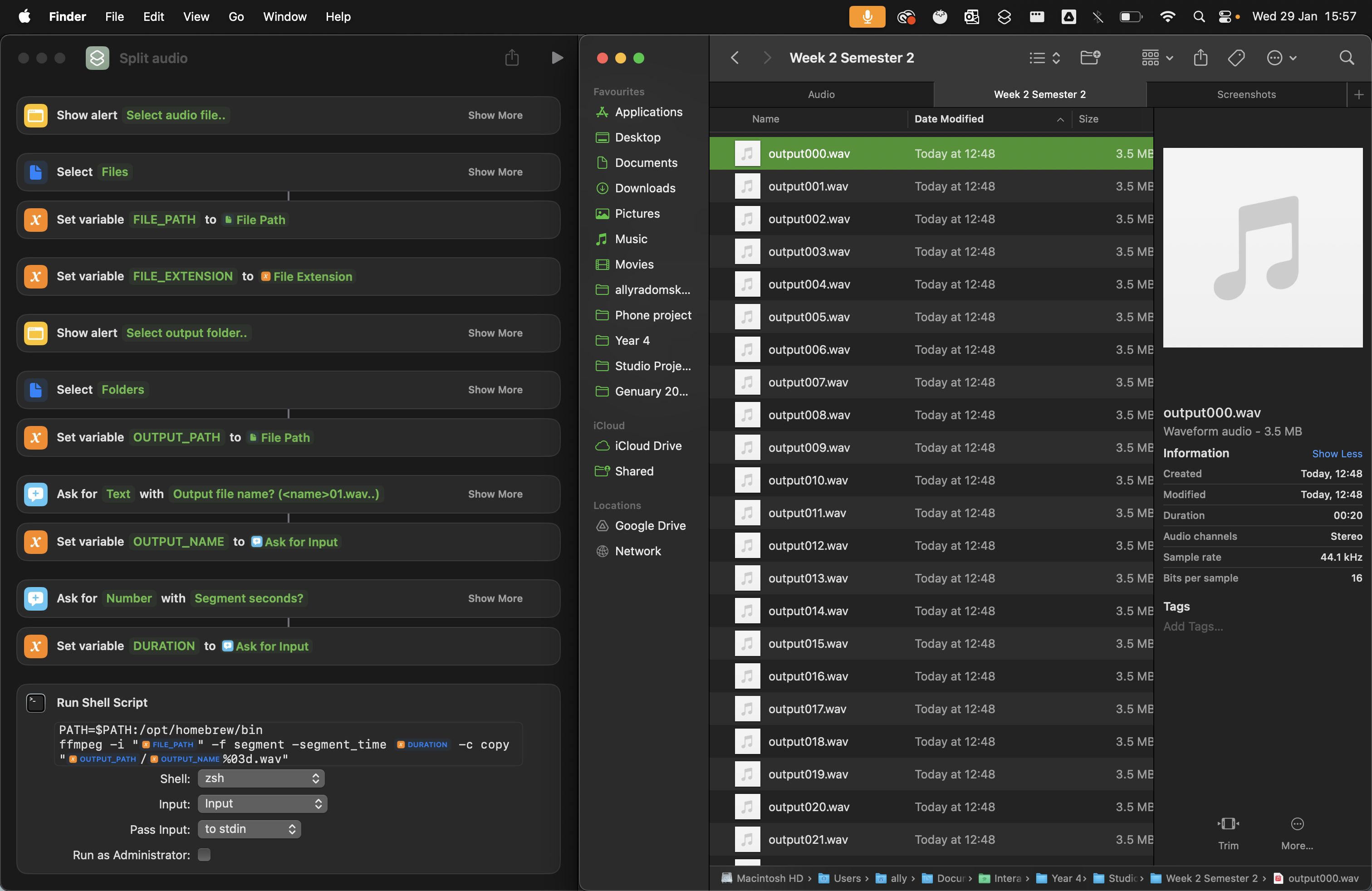Click the orange microphone menu bar icon
This screenshot has height=891, width=1372.
coord(867,17)
